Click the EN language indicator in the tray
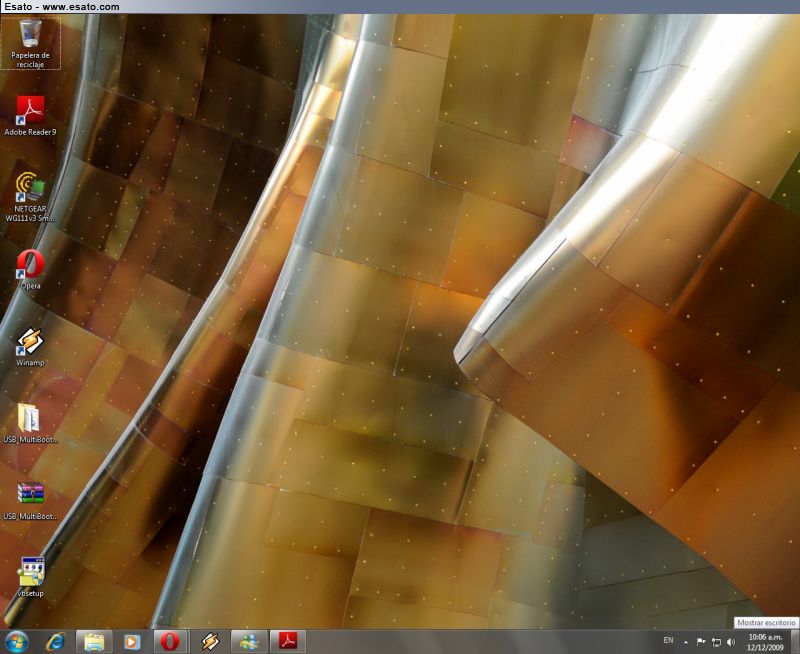The width and height of the screenshot is (800, 654). coord(668,640)
